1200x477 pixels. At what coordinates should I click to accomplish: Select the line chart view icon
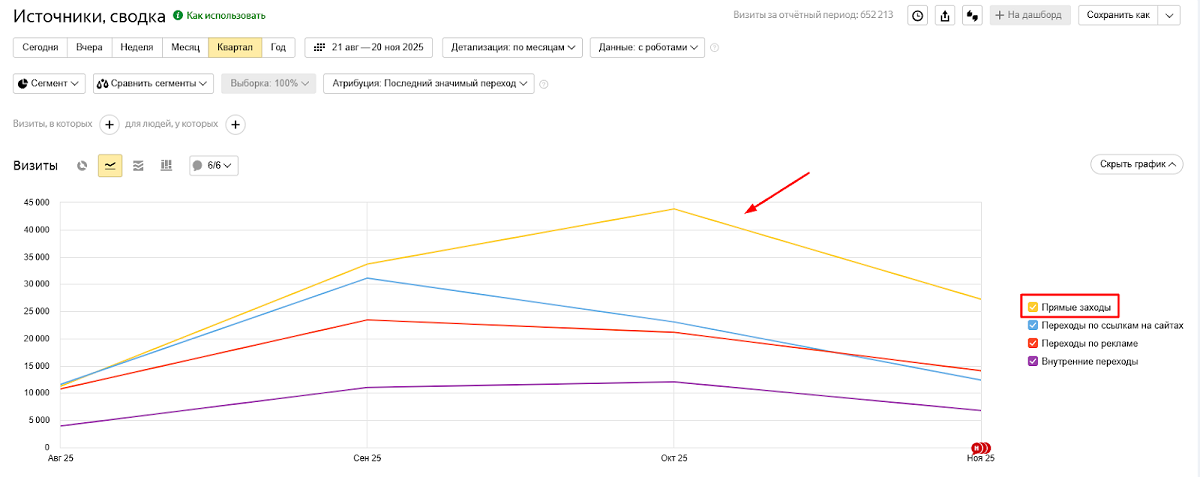(x=110, y=166)
